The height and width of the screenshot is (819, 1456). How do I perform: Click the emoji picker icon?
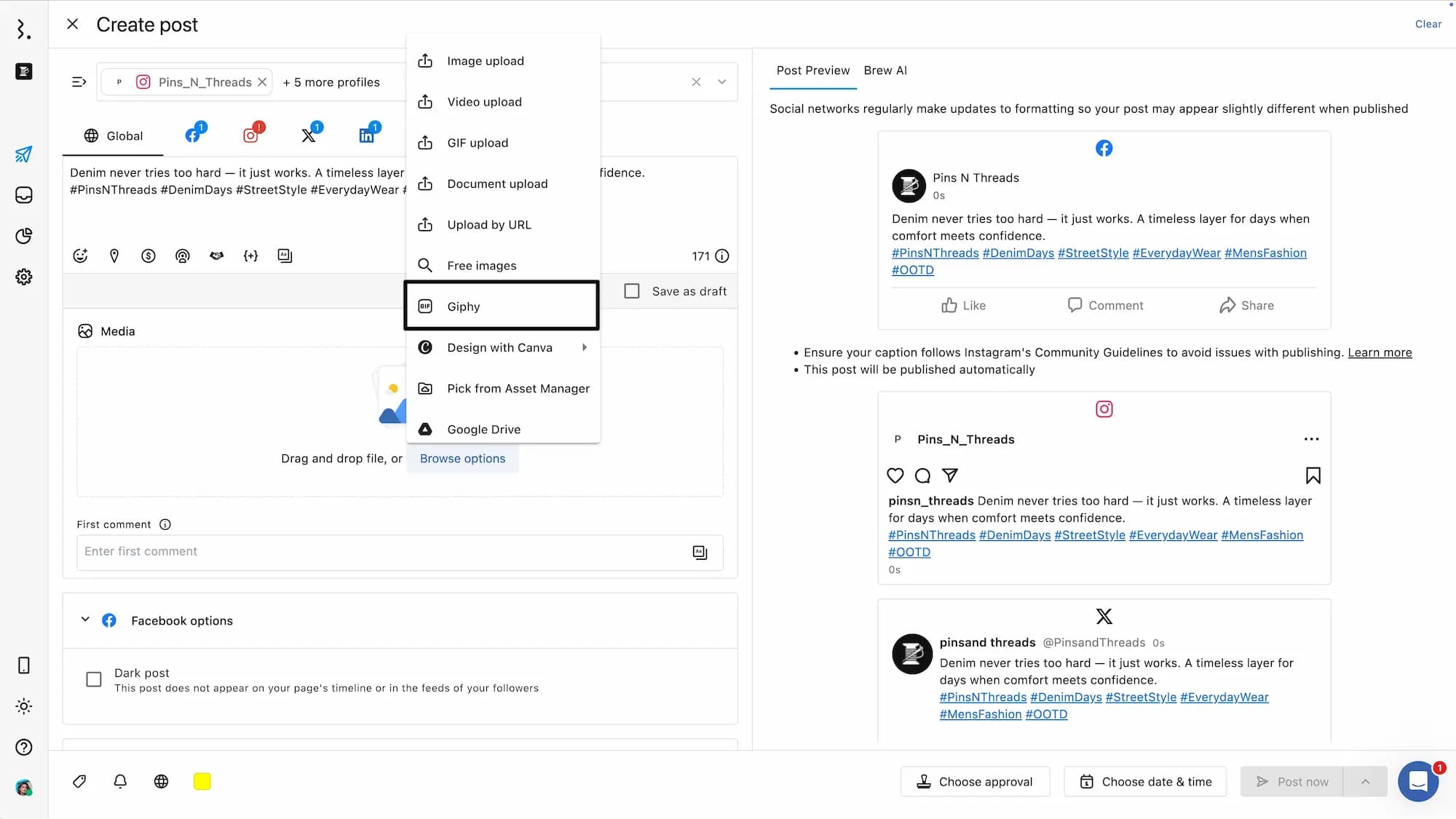tap(80, 256)
